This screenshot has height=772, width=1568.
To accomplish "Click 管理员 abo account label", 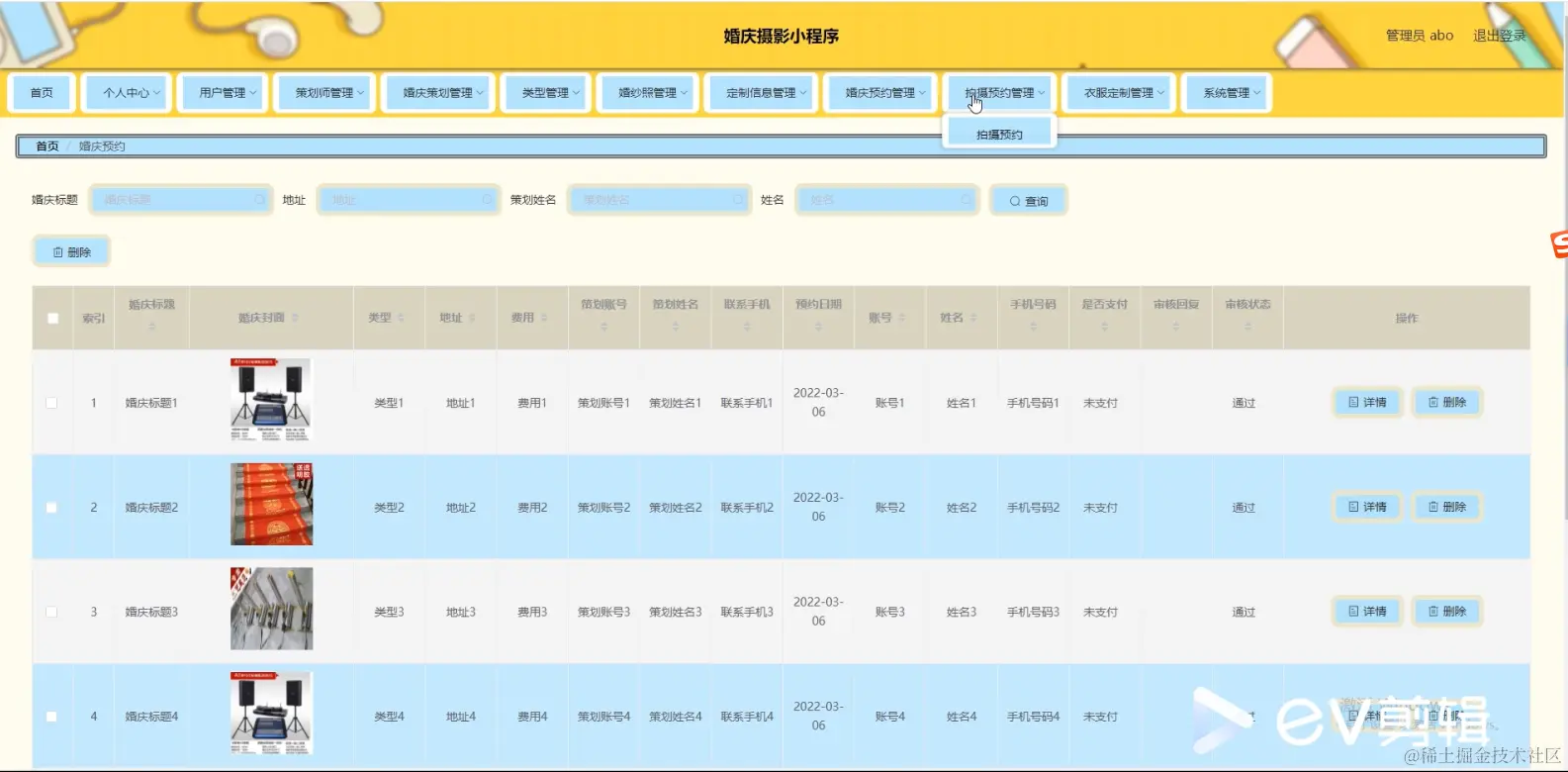I will click(x=1420, y=36).
